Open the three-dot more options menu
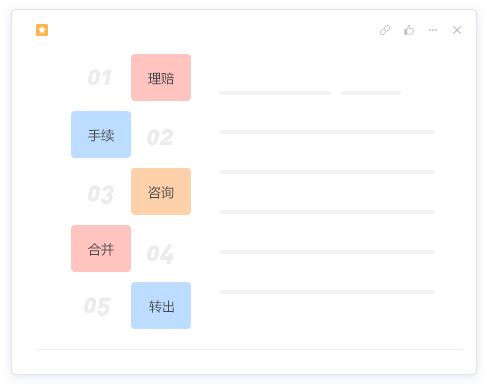The width and height of the screenshot is (488, 388). click(x=433, y=30)
